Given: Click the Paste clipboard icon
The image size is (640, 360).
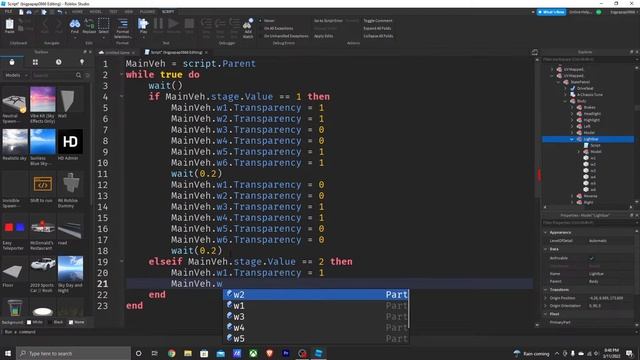Looking at the screenshot, I should pos(9,24).
